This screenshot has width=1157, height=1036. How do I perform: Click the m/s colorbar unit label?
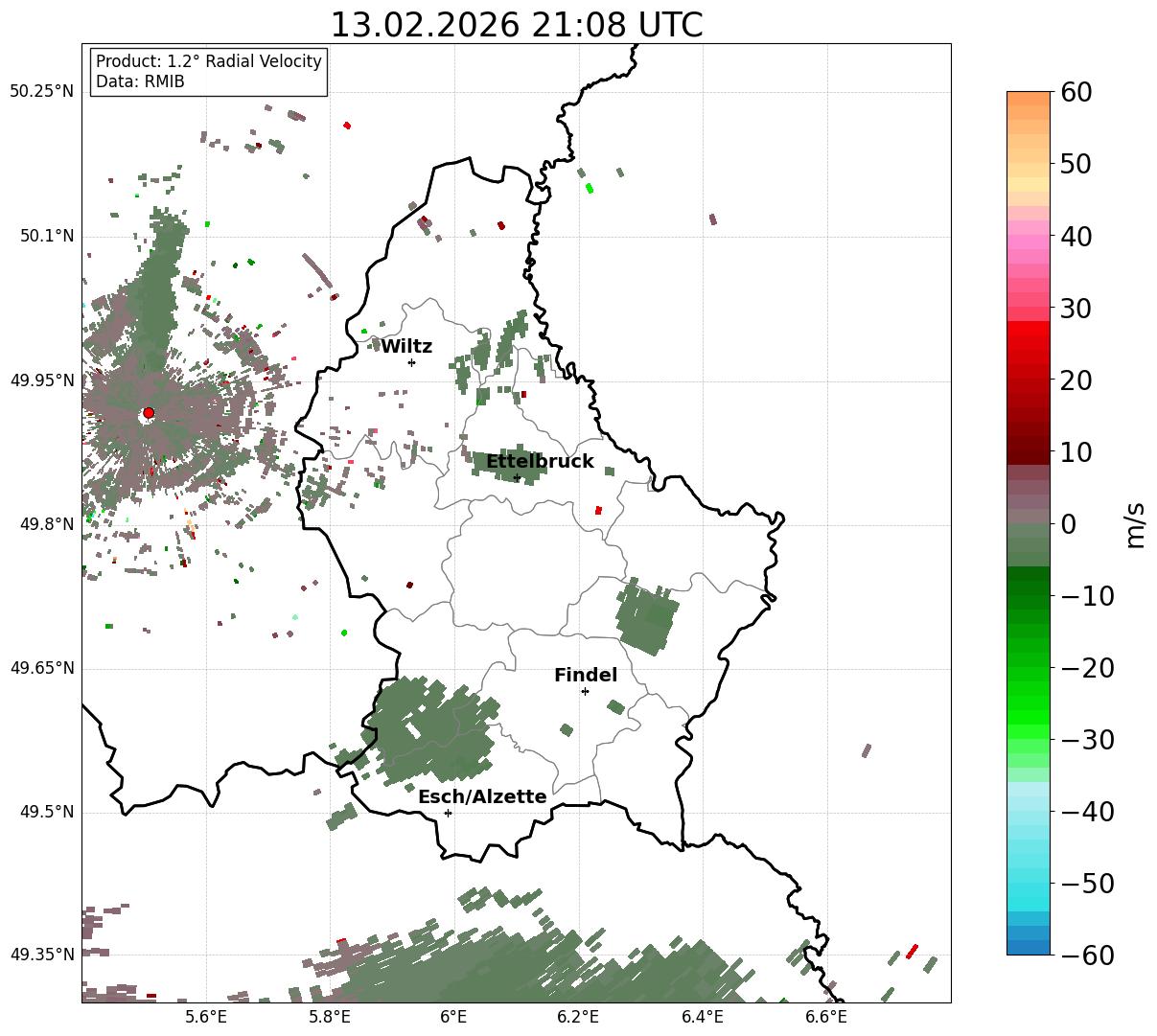(x=1136, y=524)
